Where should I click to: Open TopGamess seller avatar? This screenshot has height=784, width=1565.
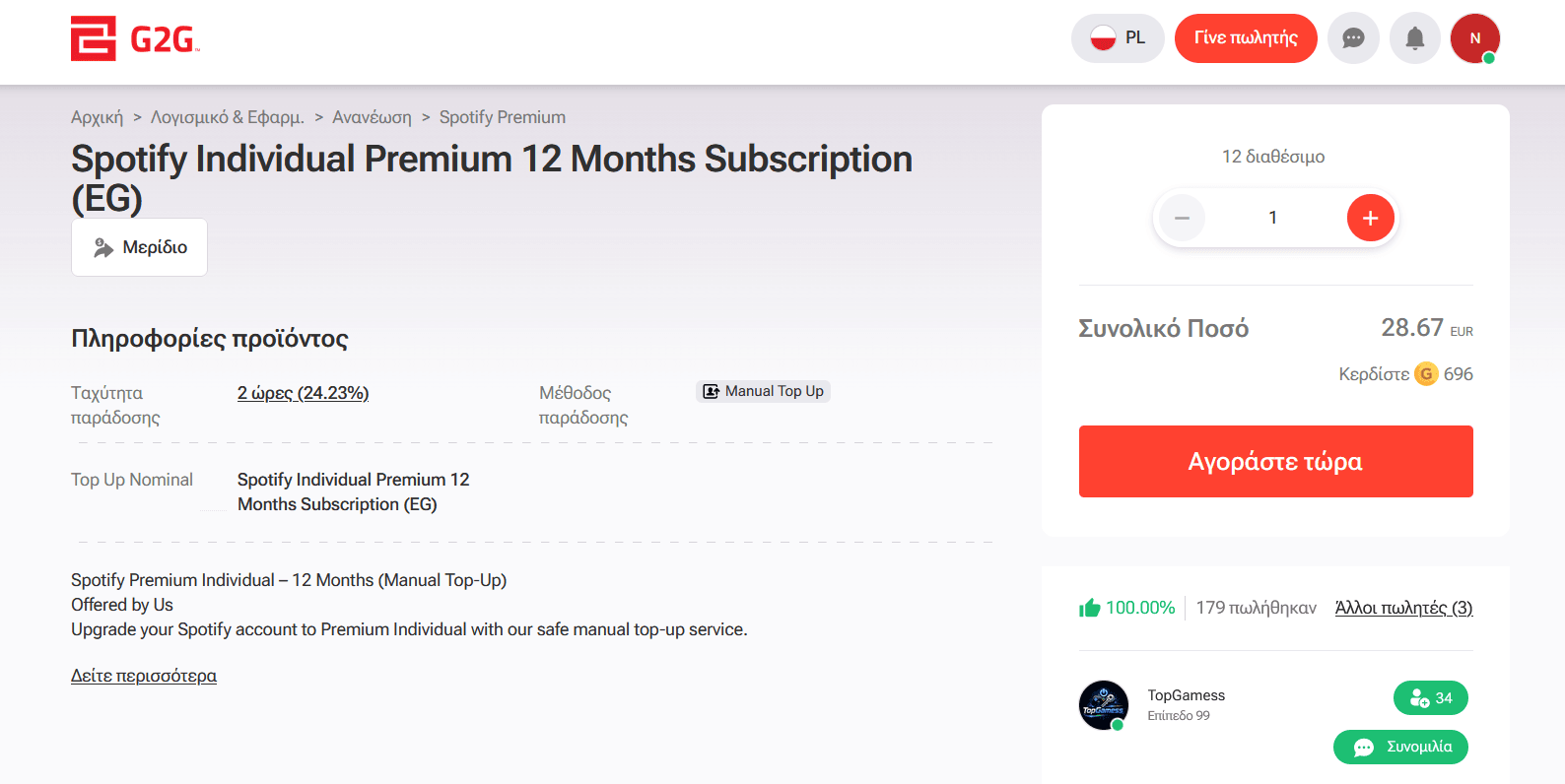point(1103,705)
